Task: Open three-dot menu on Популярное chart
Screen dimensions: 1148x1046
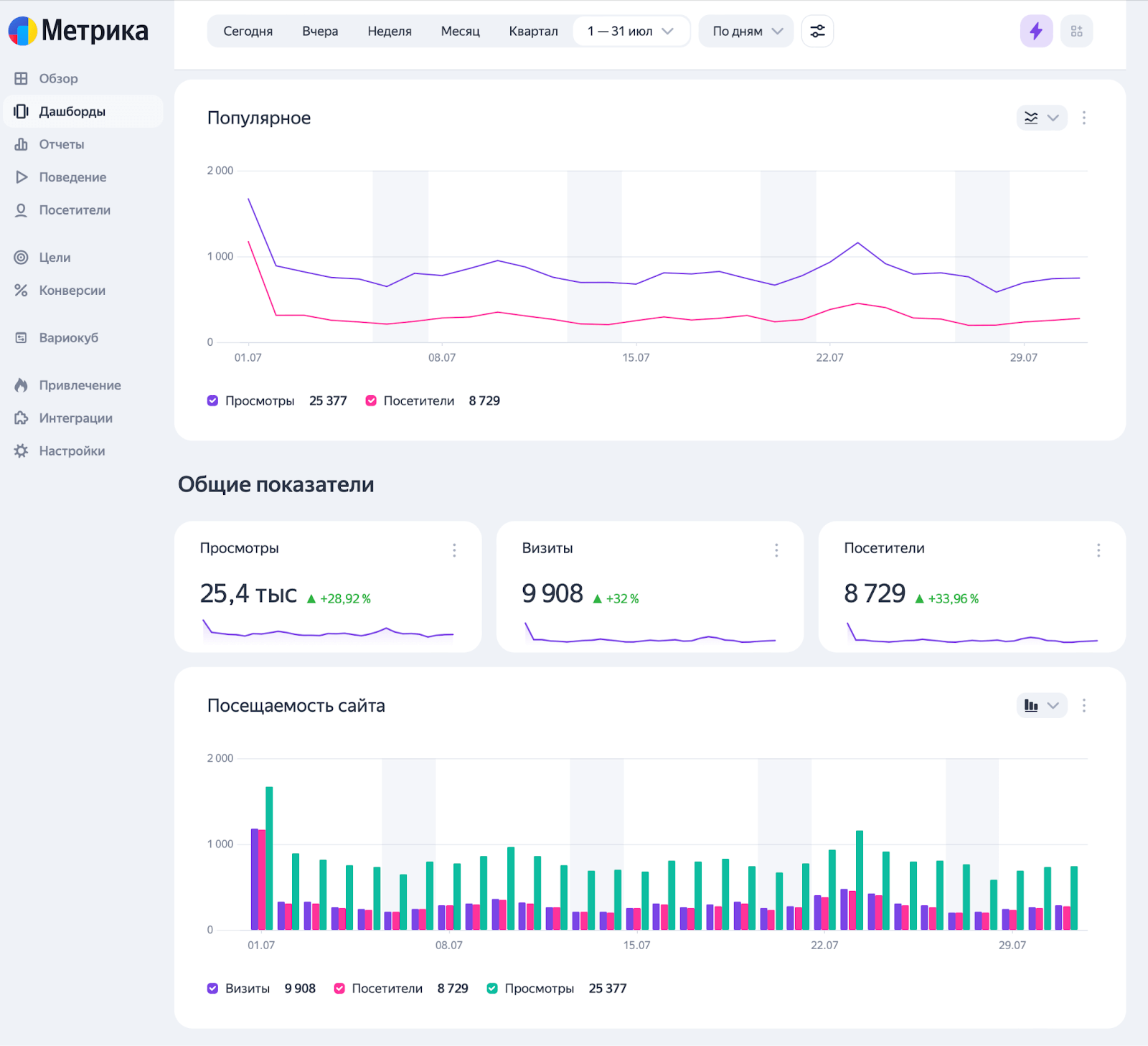Action: tap(1083, 118)
